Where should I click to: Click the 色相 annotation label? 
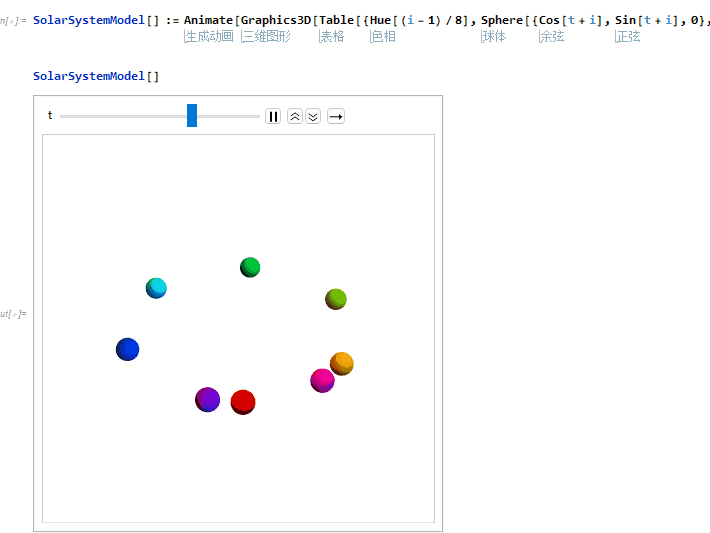pyautogui.click(x=383, y=36)
